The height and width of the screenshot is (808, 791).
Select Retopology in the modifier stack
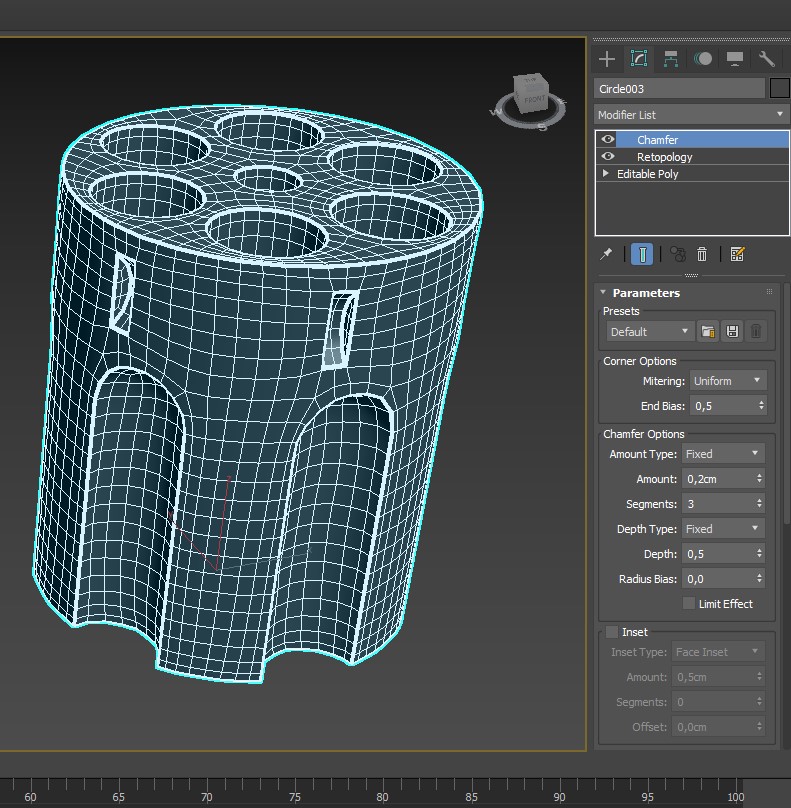pyautogui.click(x=664, y=157)
